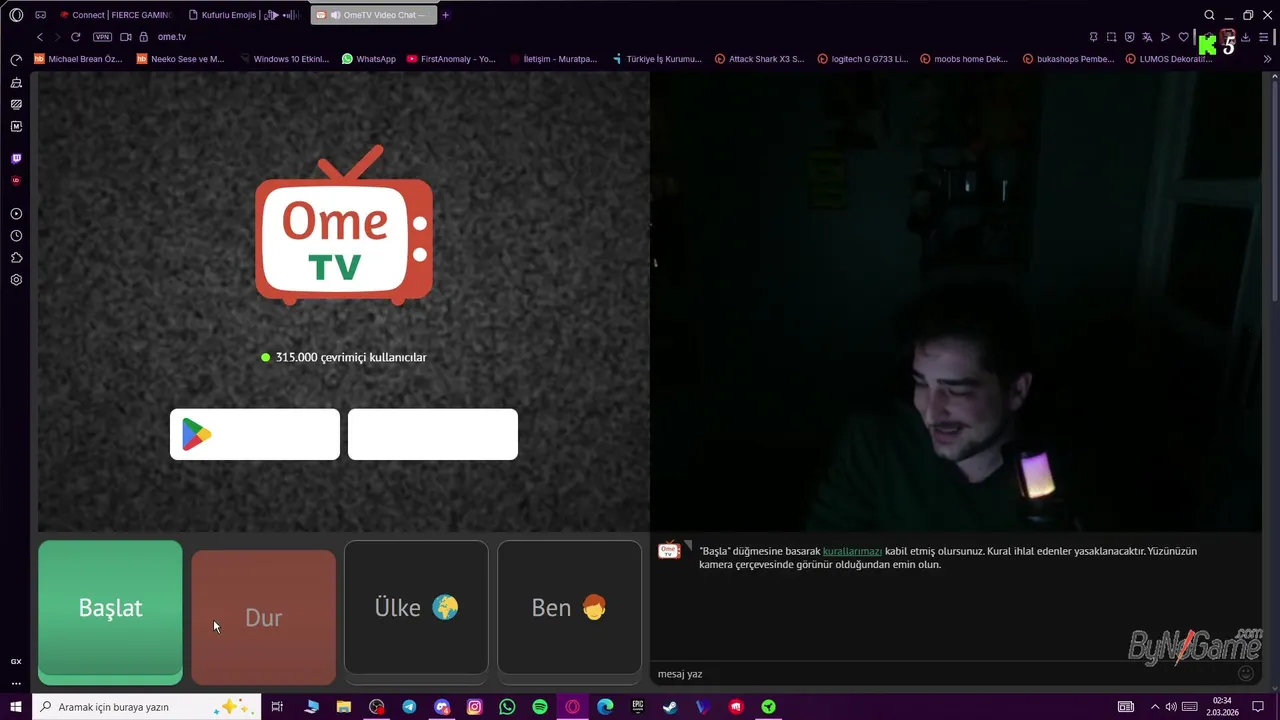Open Steam from taskbar
The image size is (1280, 720).
click(670, 707)
